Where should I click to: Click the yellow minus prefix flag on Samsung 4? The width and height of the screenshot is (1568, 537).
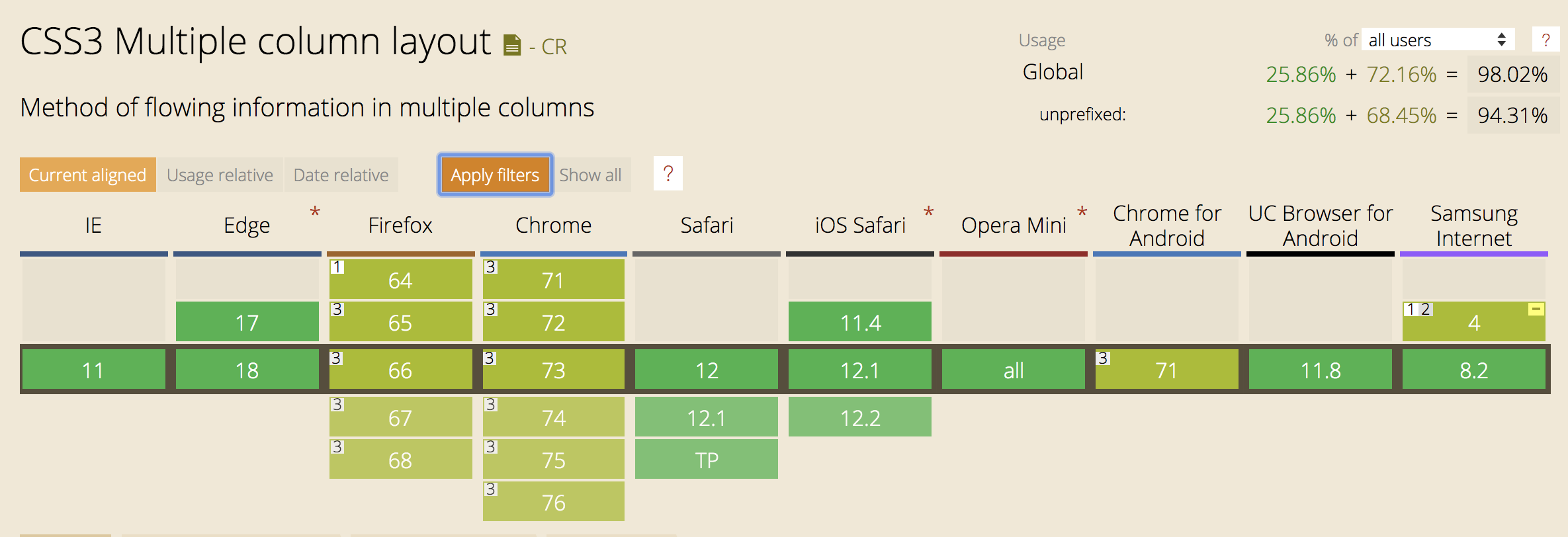1536,309
